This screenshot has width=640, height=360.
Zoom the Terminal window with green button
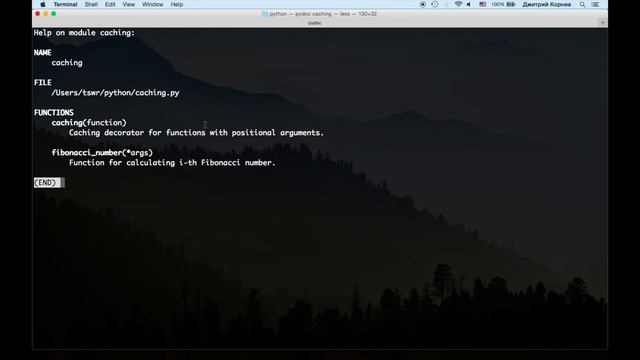pos(53,14)
